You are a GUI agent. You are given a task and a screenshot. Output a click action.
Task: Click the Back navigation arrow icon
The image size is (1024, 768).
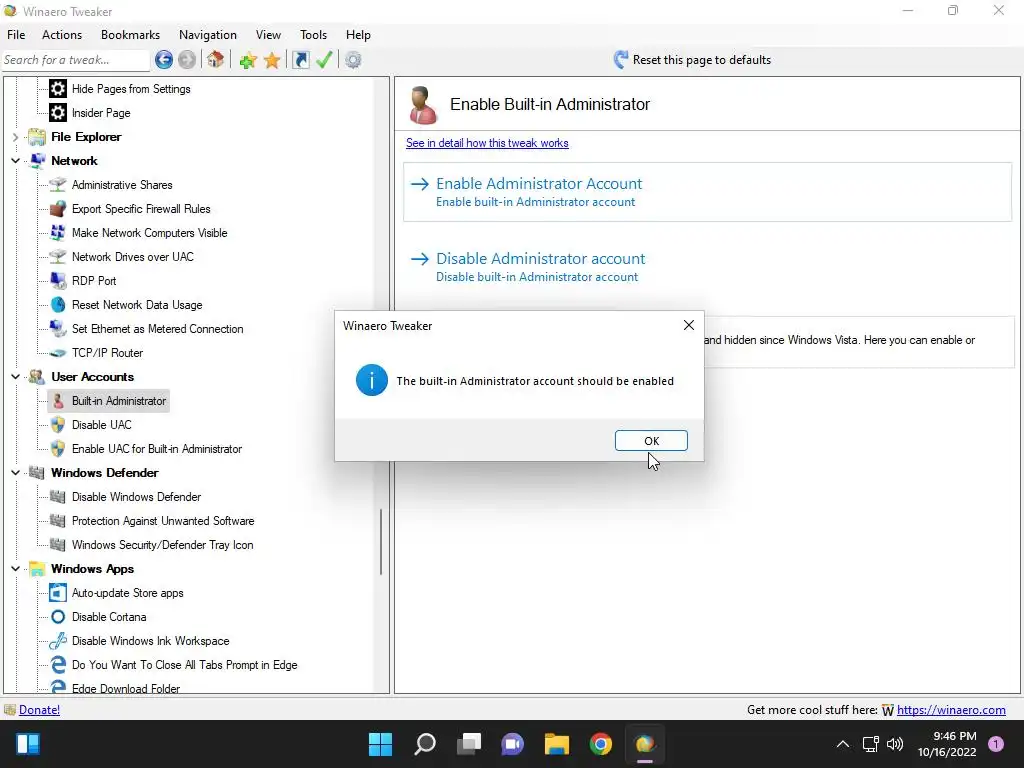click(164, 60)
